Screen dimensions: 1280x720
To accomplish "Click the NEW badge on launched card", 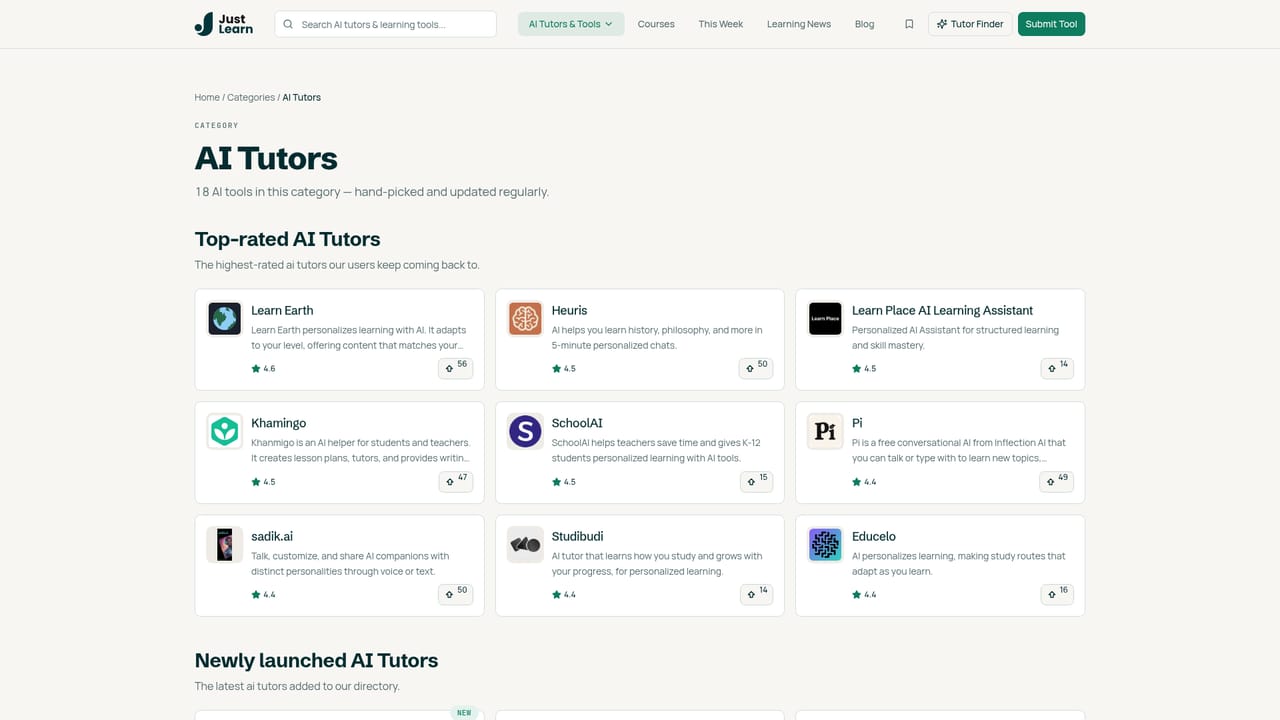I will [464, 713].
